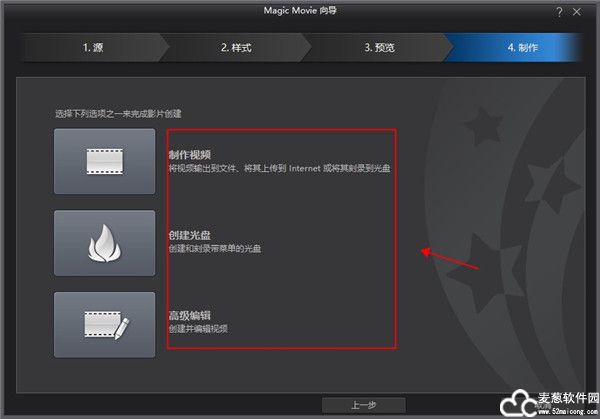Viewport: 600px width, 419px height.
Task: Click the 高级编辑 heading text
Action: pos(190,315)
